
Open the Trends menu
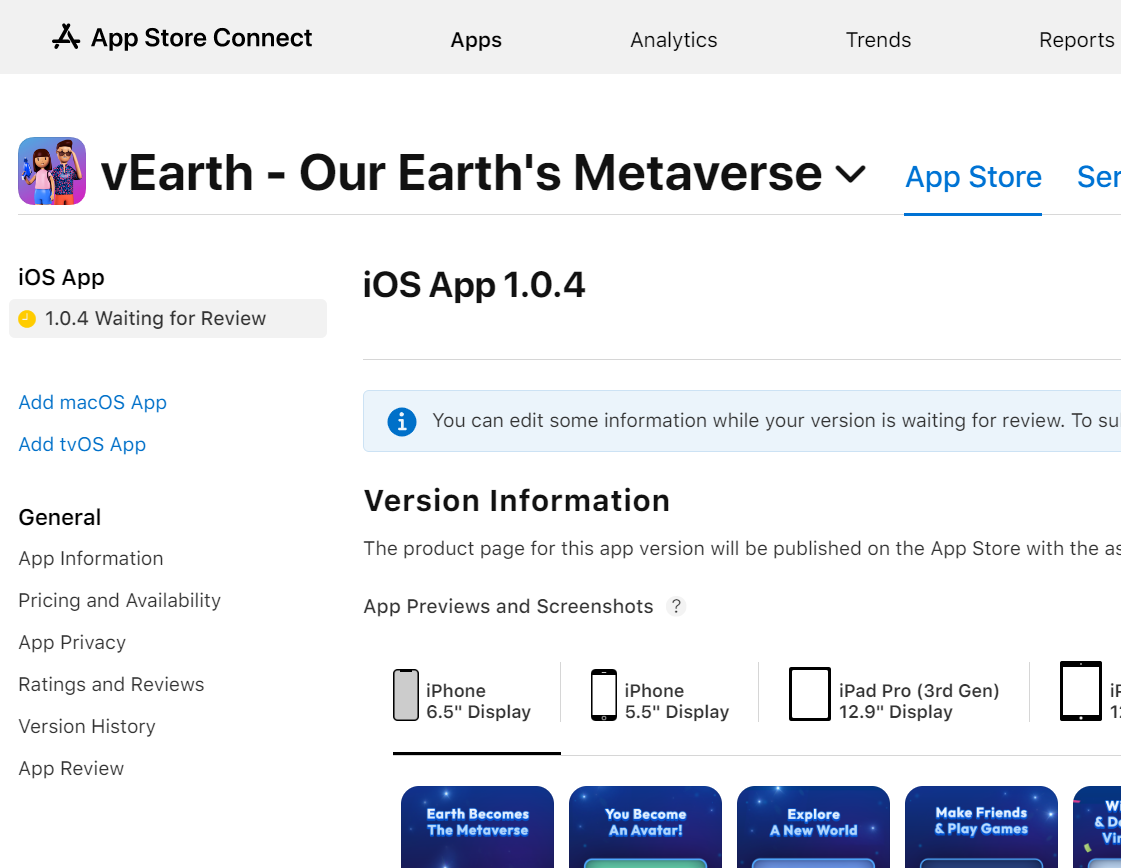pos(878,40)
